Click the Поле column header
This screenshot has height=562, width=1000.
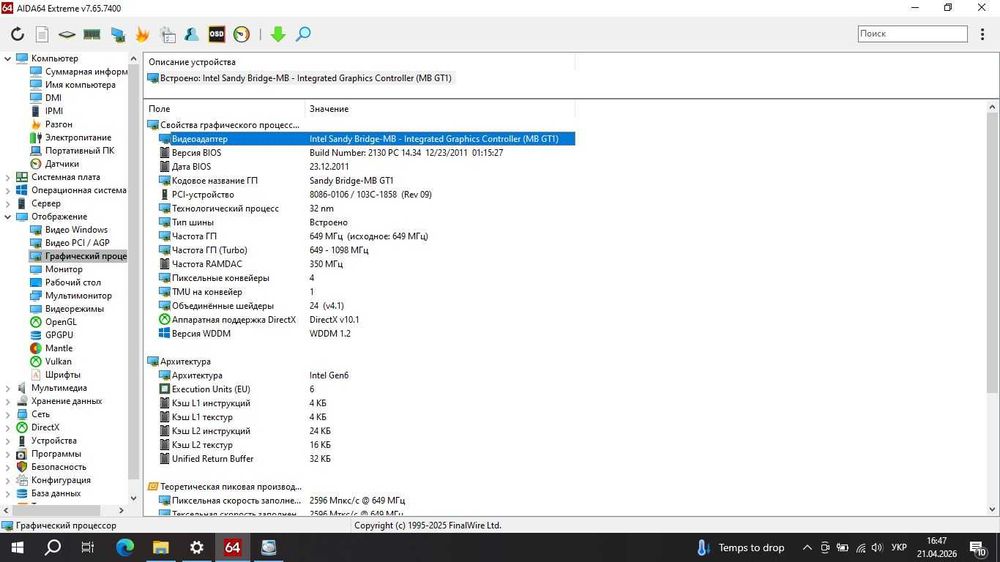click(224, 109)
